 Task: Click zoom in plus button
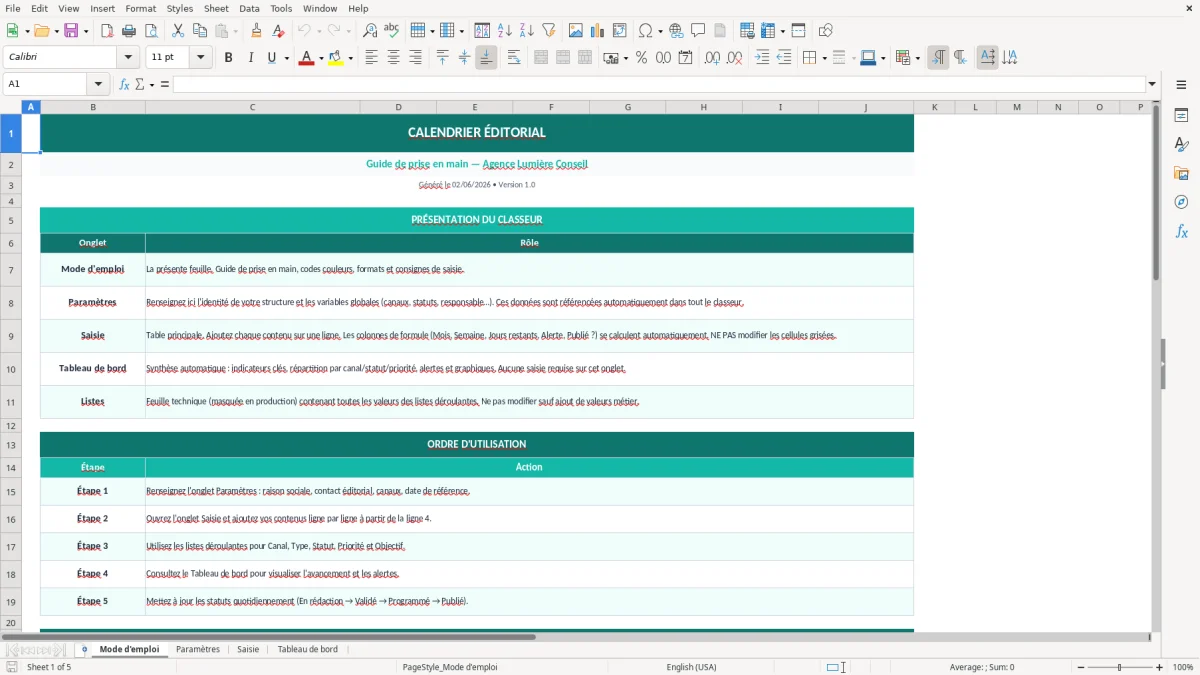click(x=1160, y=667)
